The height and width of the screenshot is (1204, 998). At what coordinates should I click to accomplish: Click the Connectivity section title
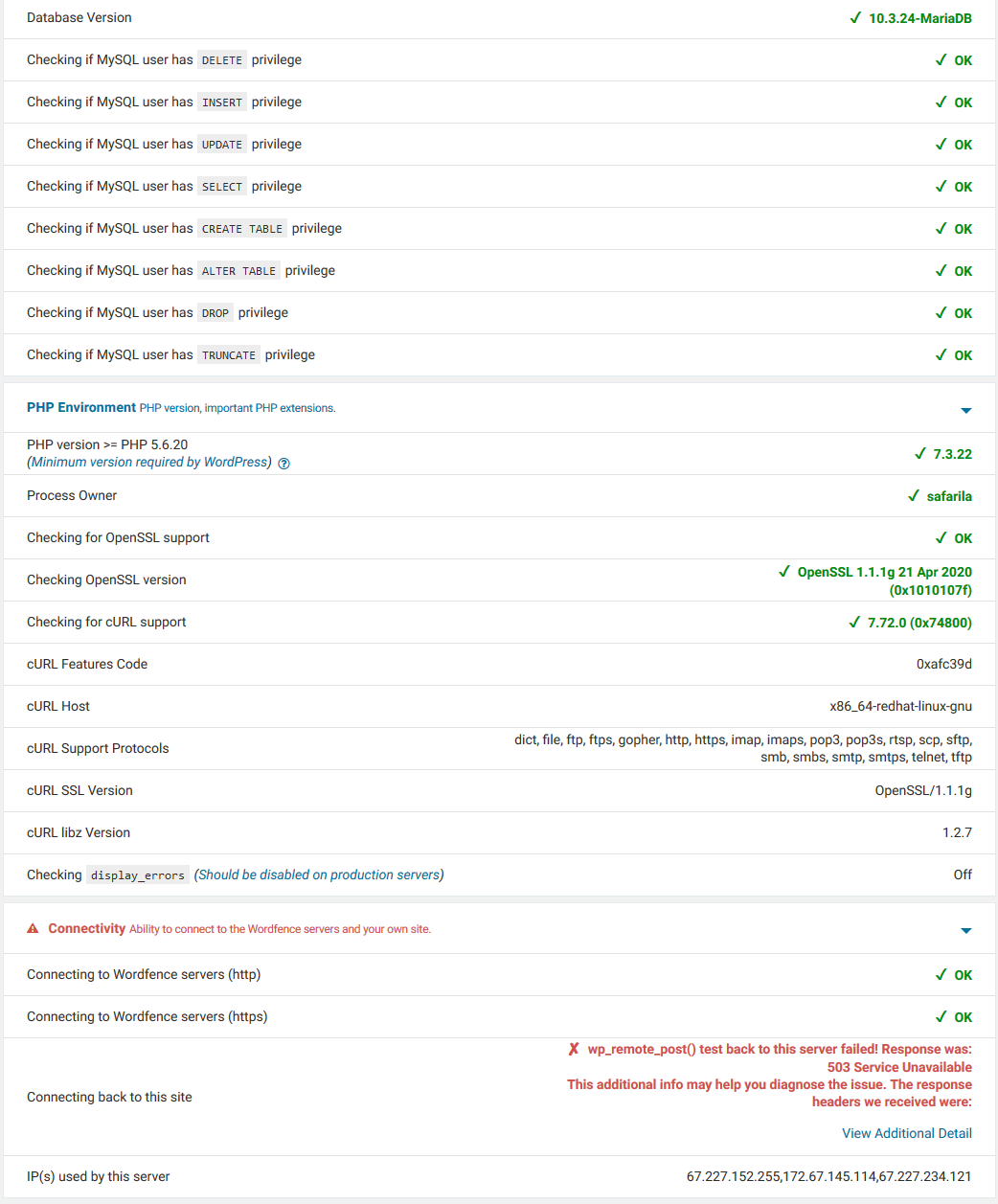[87, 928]
